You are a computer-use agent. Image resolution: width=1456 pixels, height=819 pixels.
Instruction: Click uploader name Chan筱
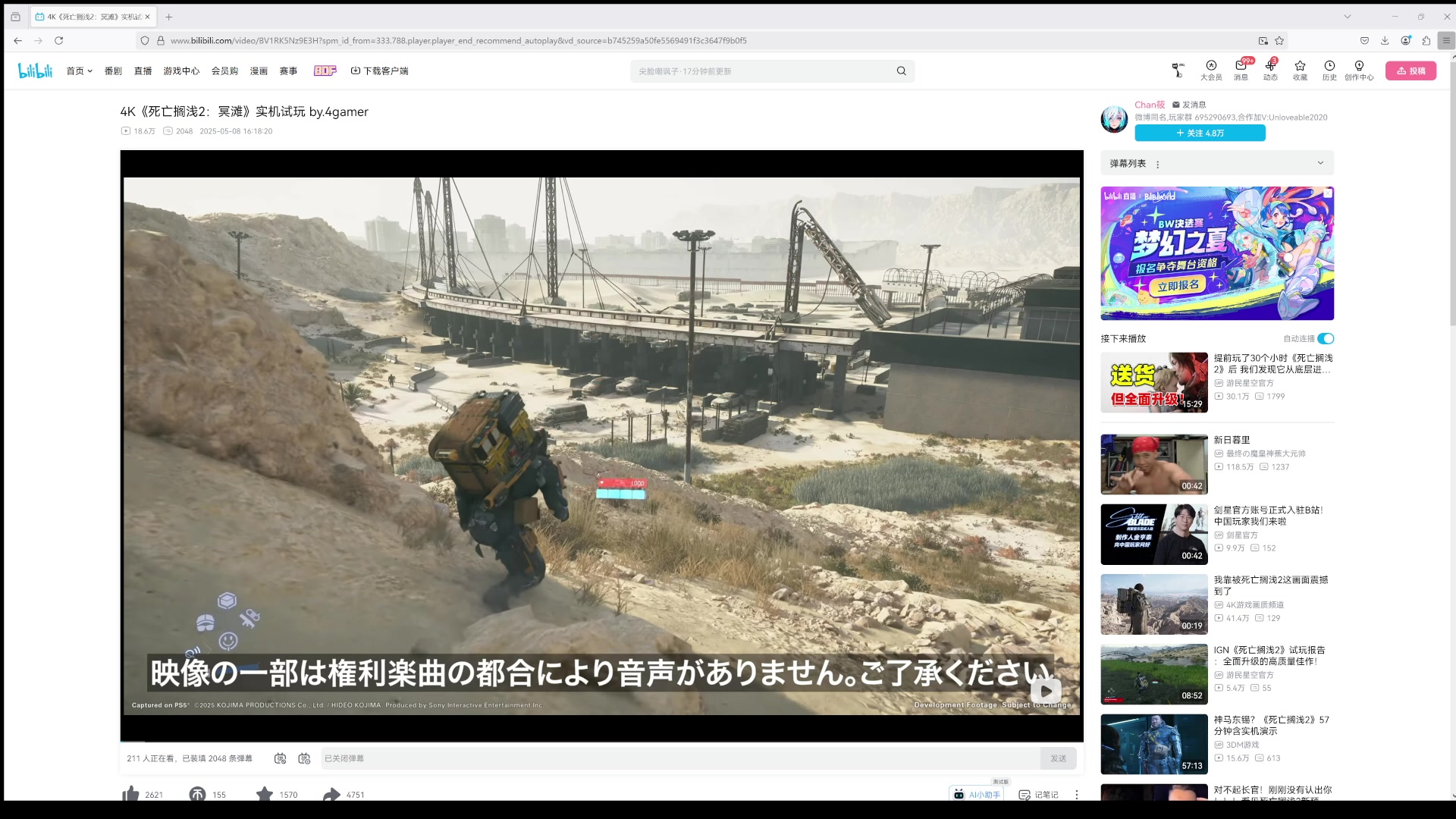pos(1150,105)
